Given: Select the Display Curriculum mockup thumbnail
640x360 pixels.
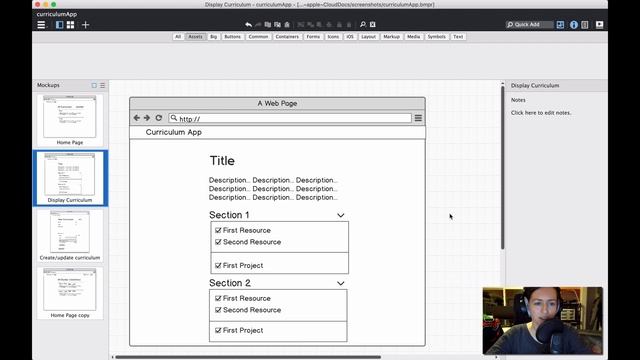Looking at the screenshot, I should [70, 178].
